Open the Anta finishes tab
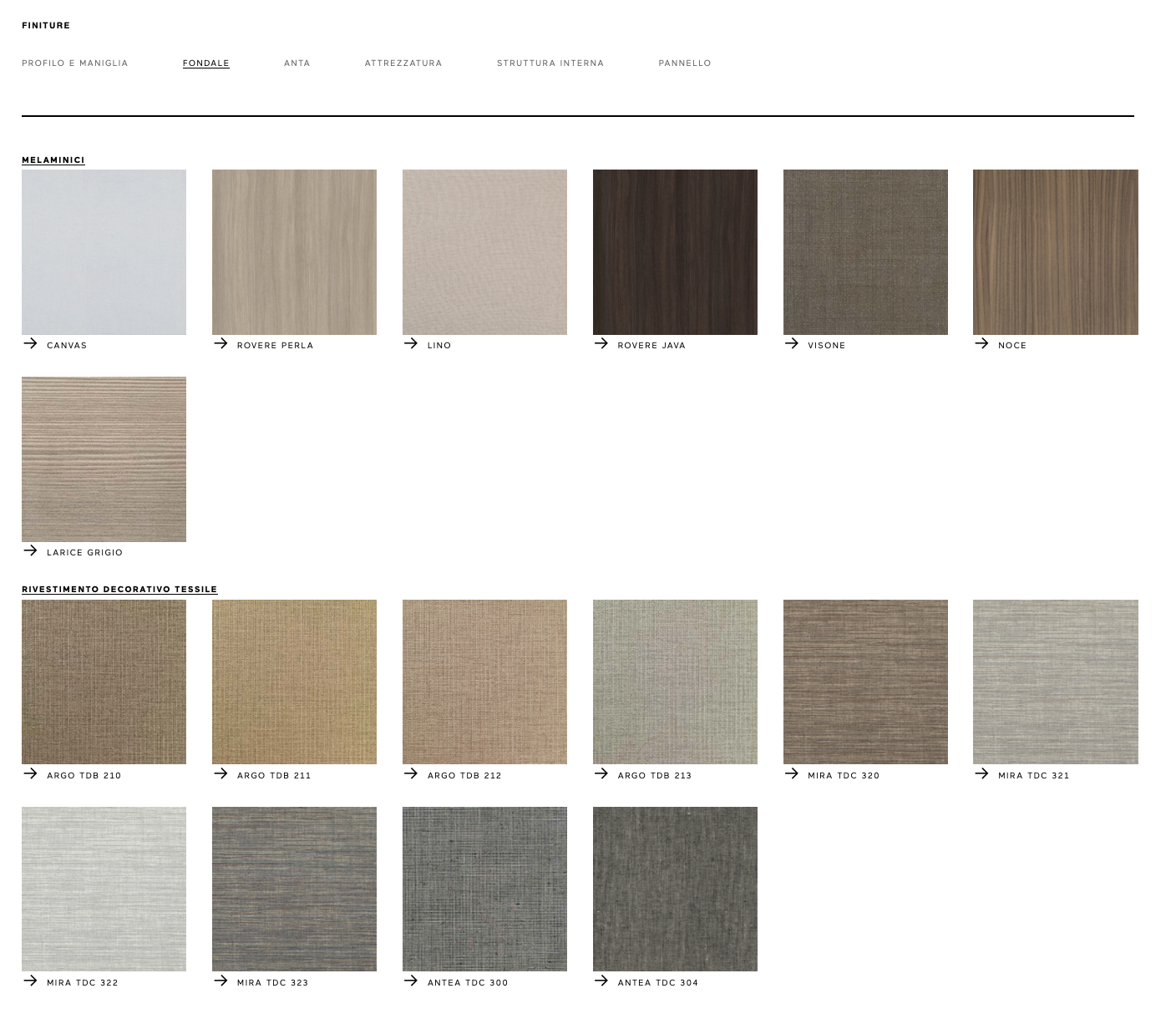 tap(297, 63)
